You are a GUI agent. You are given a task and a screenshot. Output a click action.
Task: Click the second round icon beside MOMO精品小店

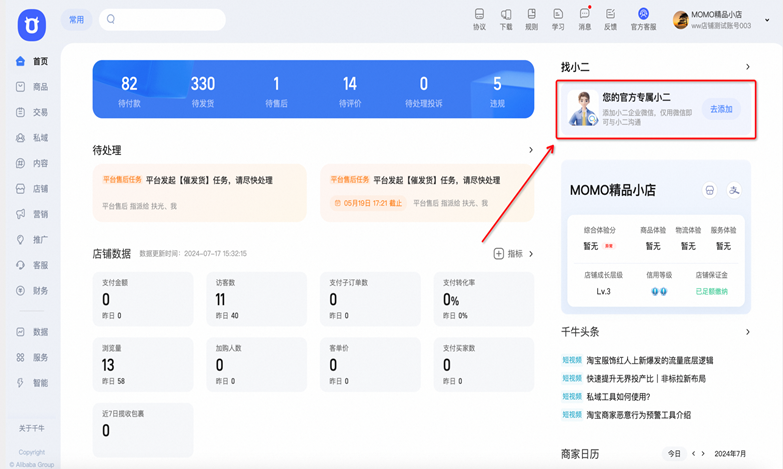click(734, 190)
